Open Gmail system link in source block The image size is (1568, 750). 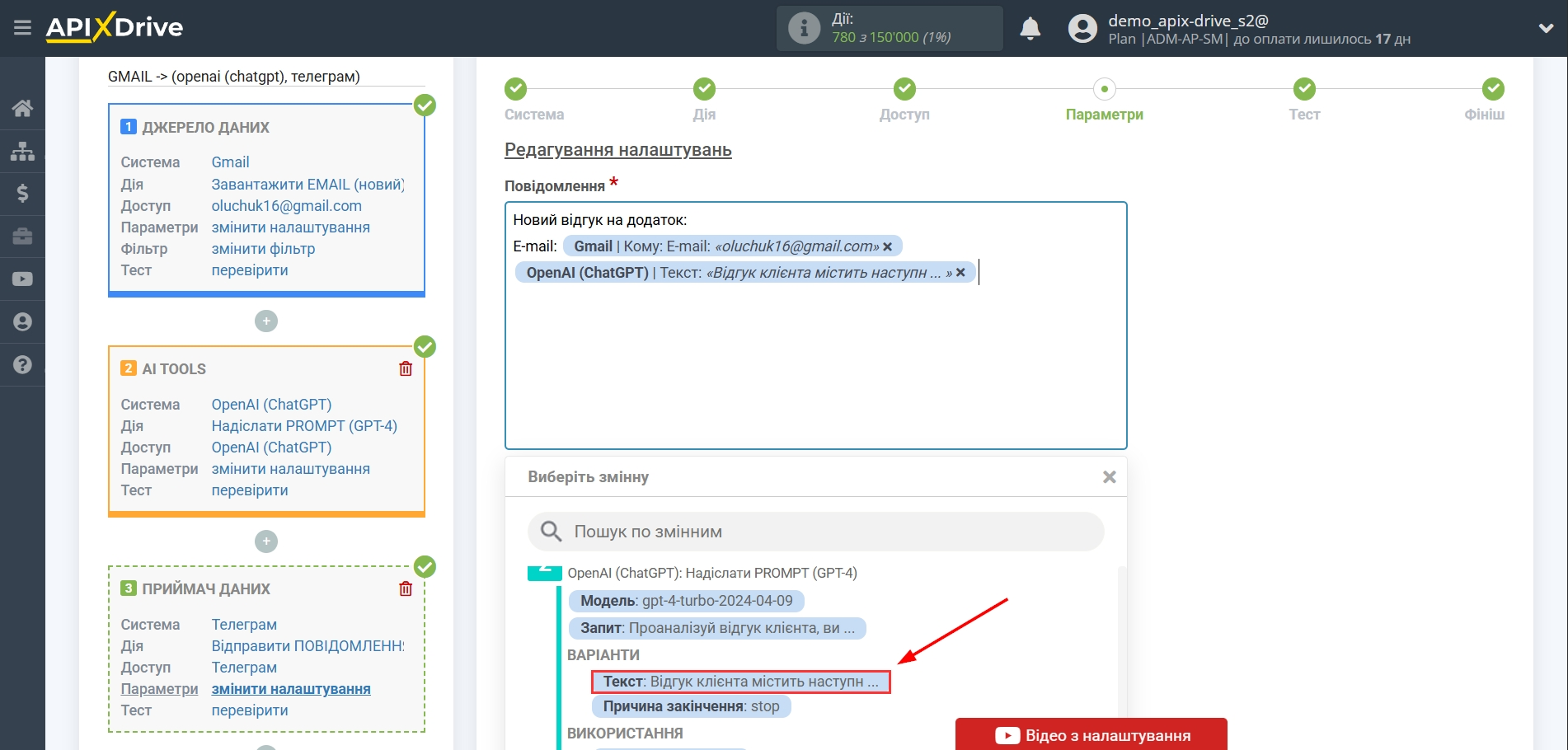coord(230,162)
